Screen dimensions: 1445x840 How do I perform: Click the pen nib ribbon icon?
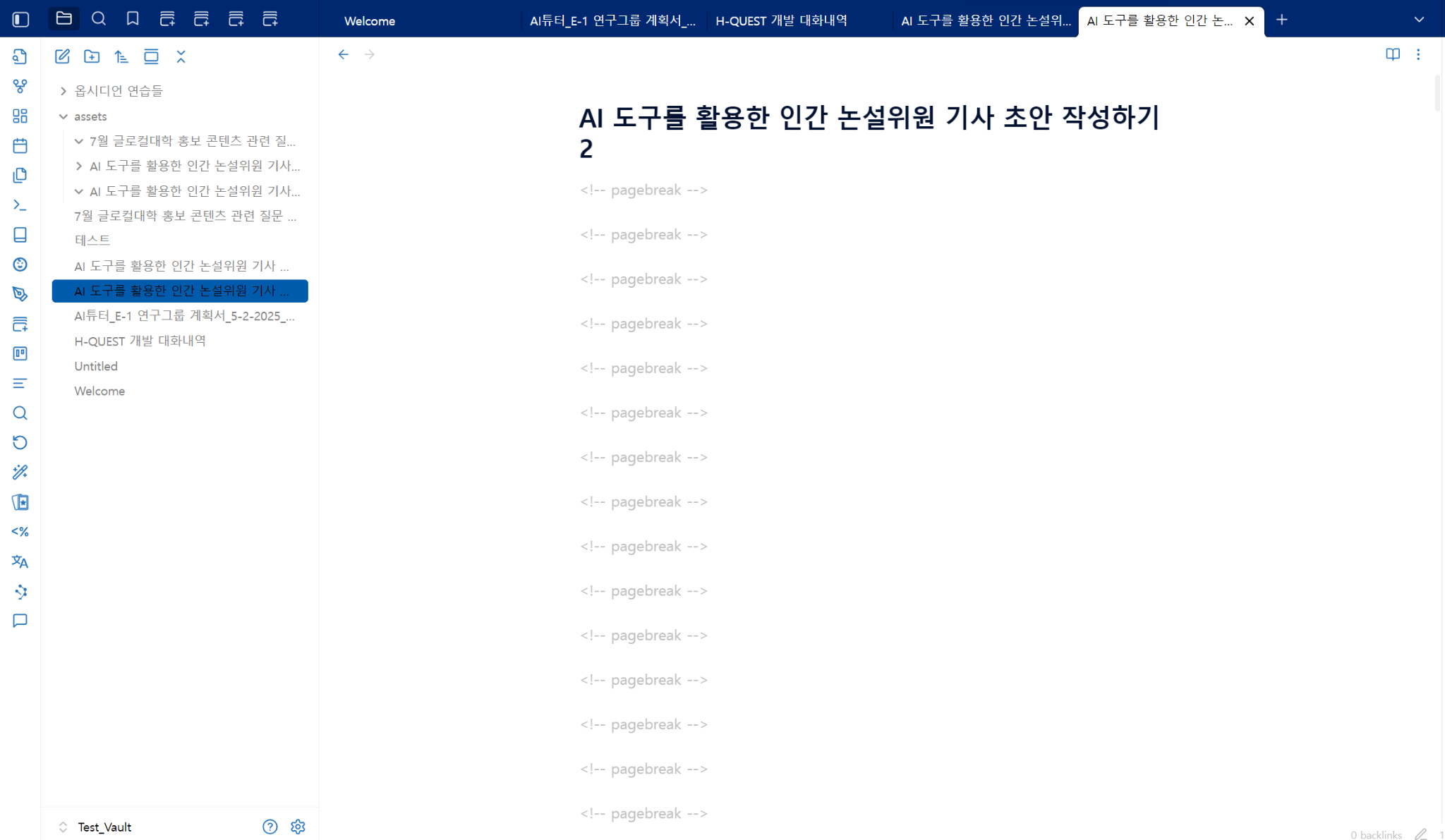20,294
